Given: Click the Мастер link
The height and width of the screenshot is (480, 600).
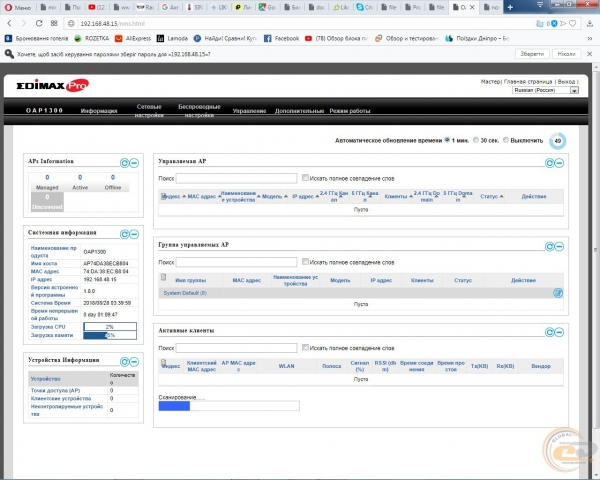Looking at the screenshot, I should (490, 82).
